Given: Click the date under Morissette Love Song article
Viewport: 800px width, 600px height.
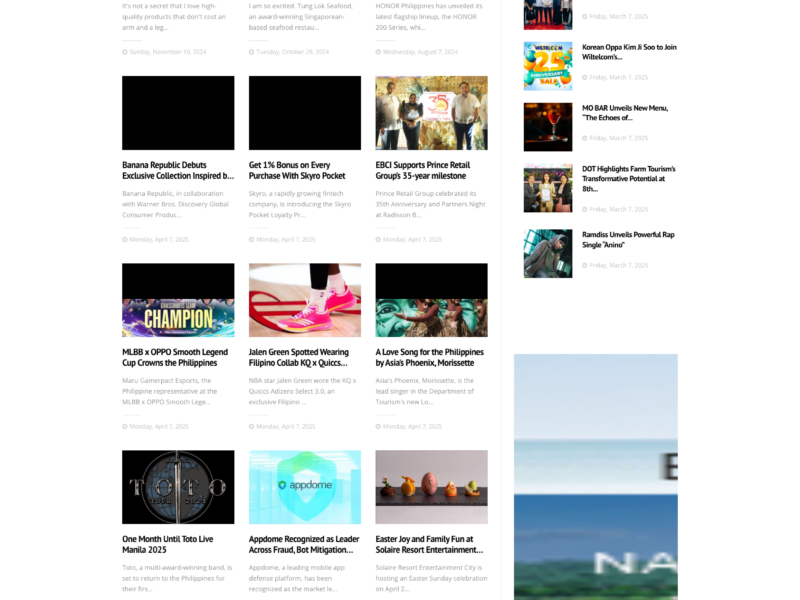Looking at the screenshot, I should [409, 427].
